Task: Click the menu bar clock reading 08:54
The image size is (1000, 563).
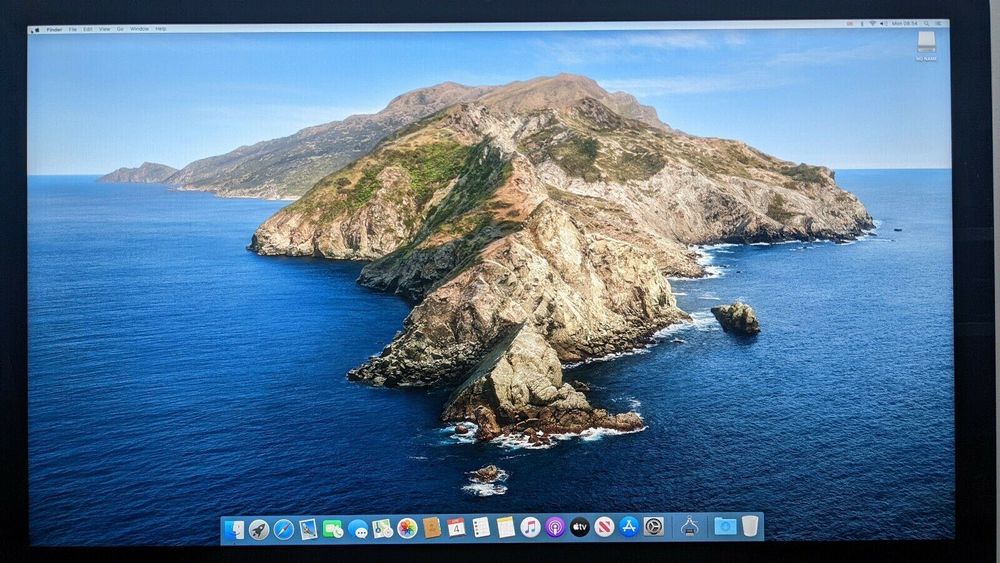Action: 904,24
